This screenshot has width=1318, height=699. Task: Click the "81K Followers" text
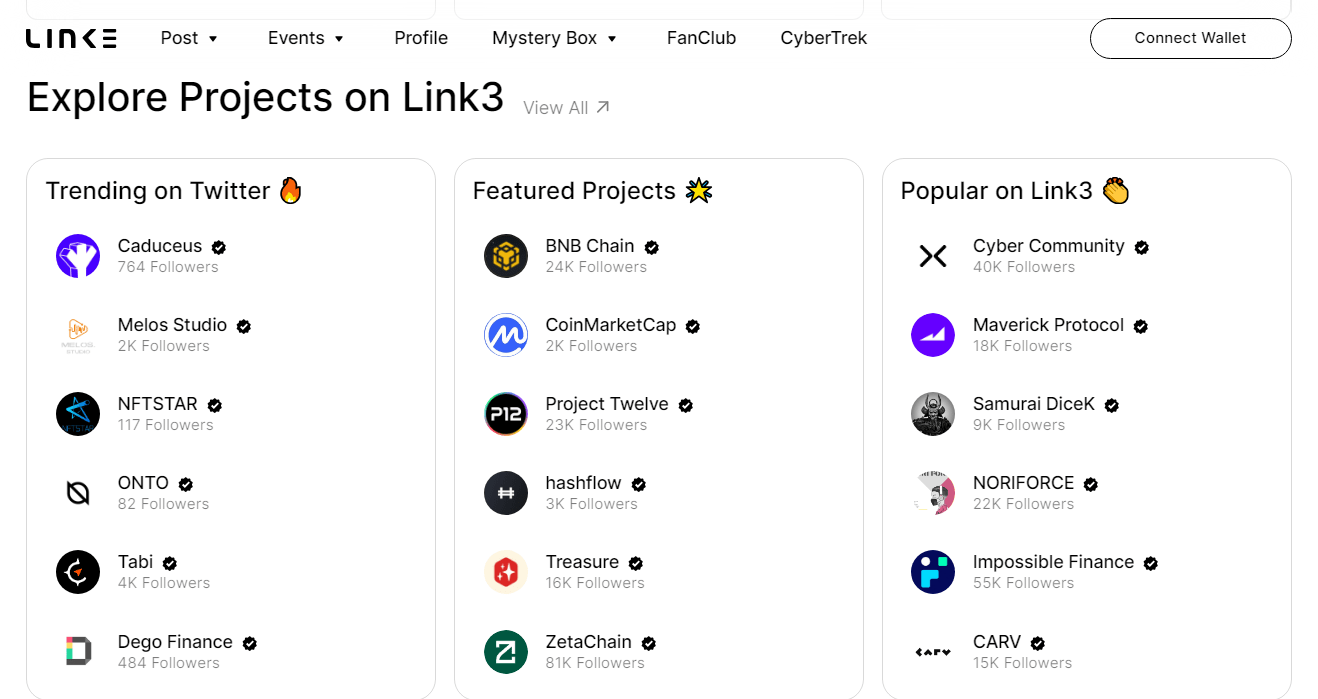coord(595,663)
